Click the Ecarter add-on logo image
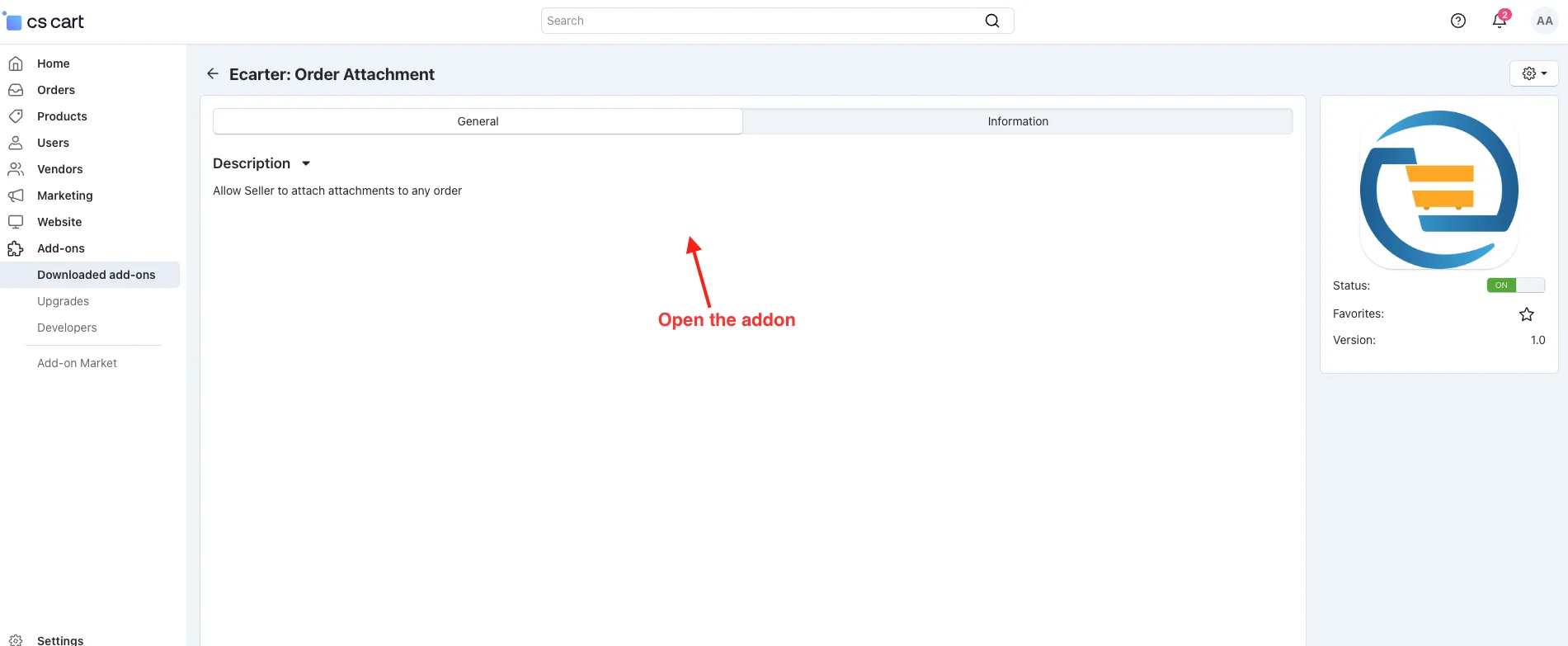1568x646 pixels. [1439, 190]
